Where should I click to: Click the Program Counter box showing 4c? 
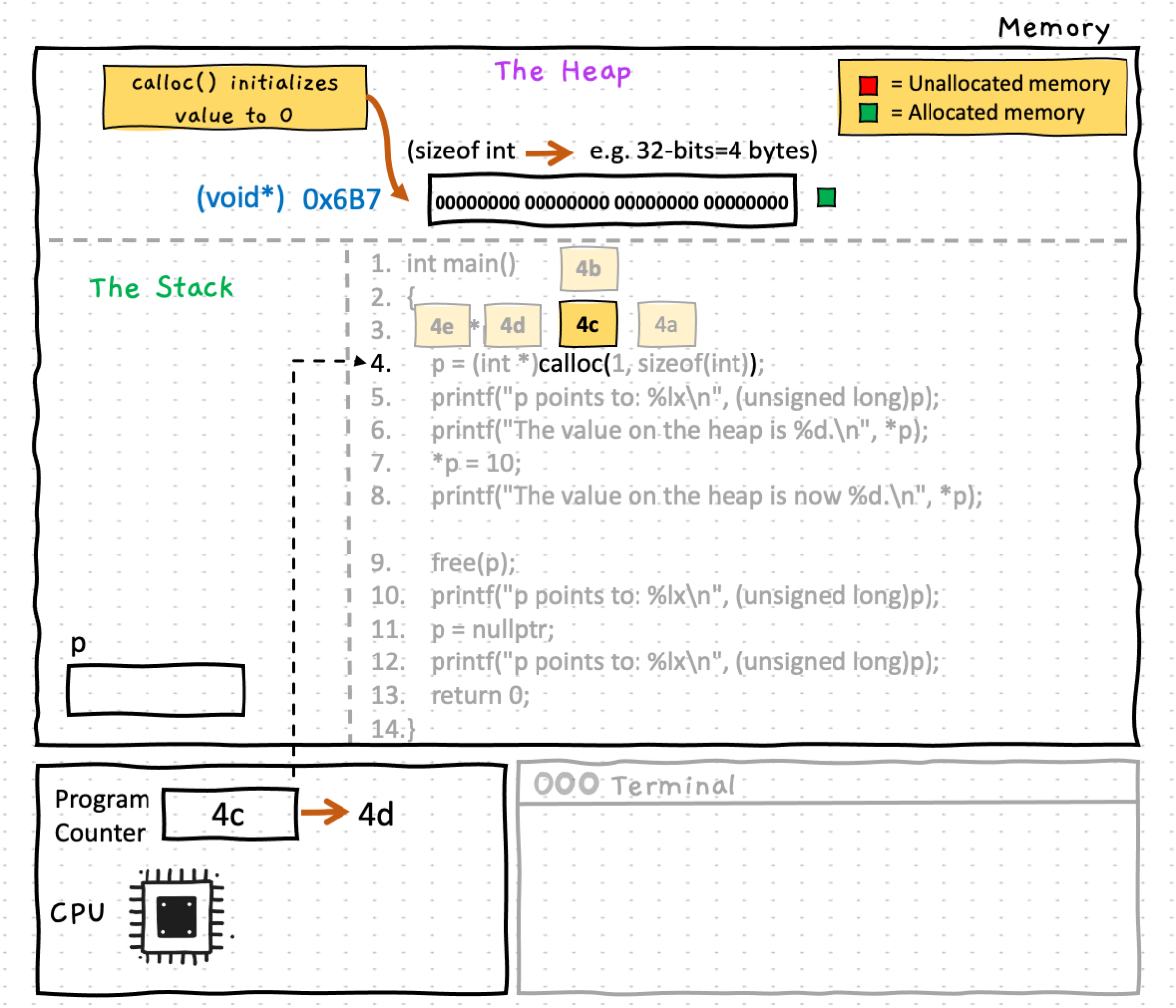(231, 814)
